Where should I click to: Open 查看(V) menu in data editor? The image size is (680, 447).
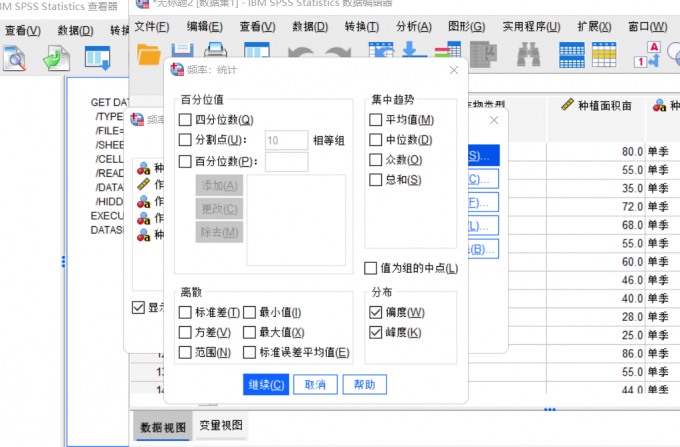click(258, 27)
